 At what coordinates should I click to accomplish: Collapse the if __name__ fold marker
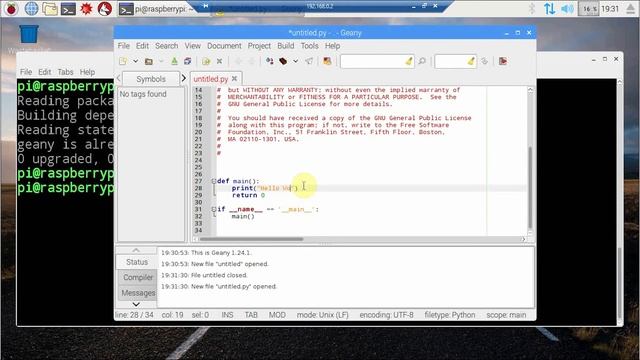[213, 209]
